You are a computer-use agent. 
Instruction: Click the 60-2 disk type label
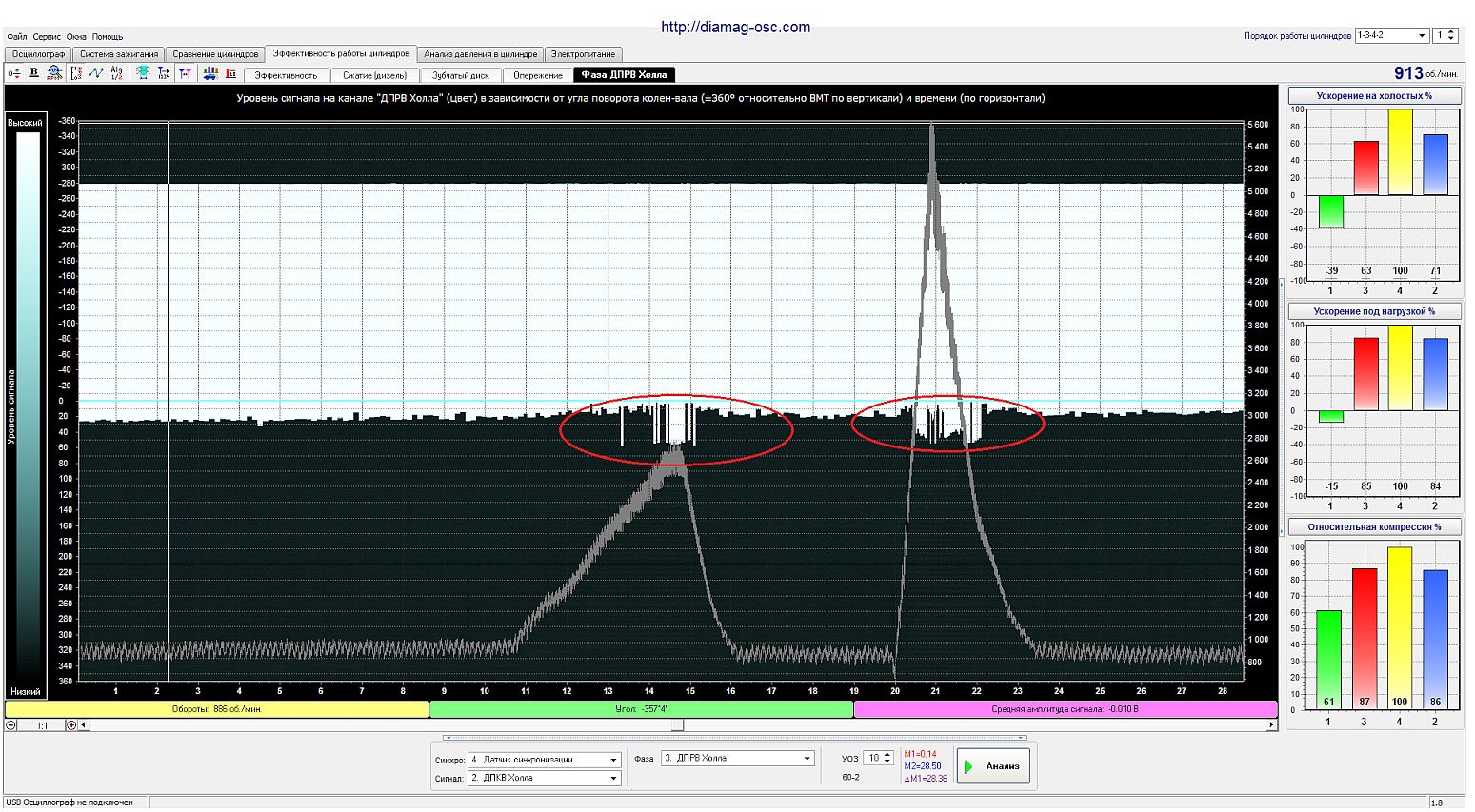point(851,778)
